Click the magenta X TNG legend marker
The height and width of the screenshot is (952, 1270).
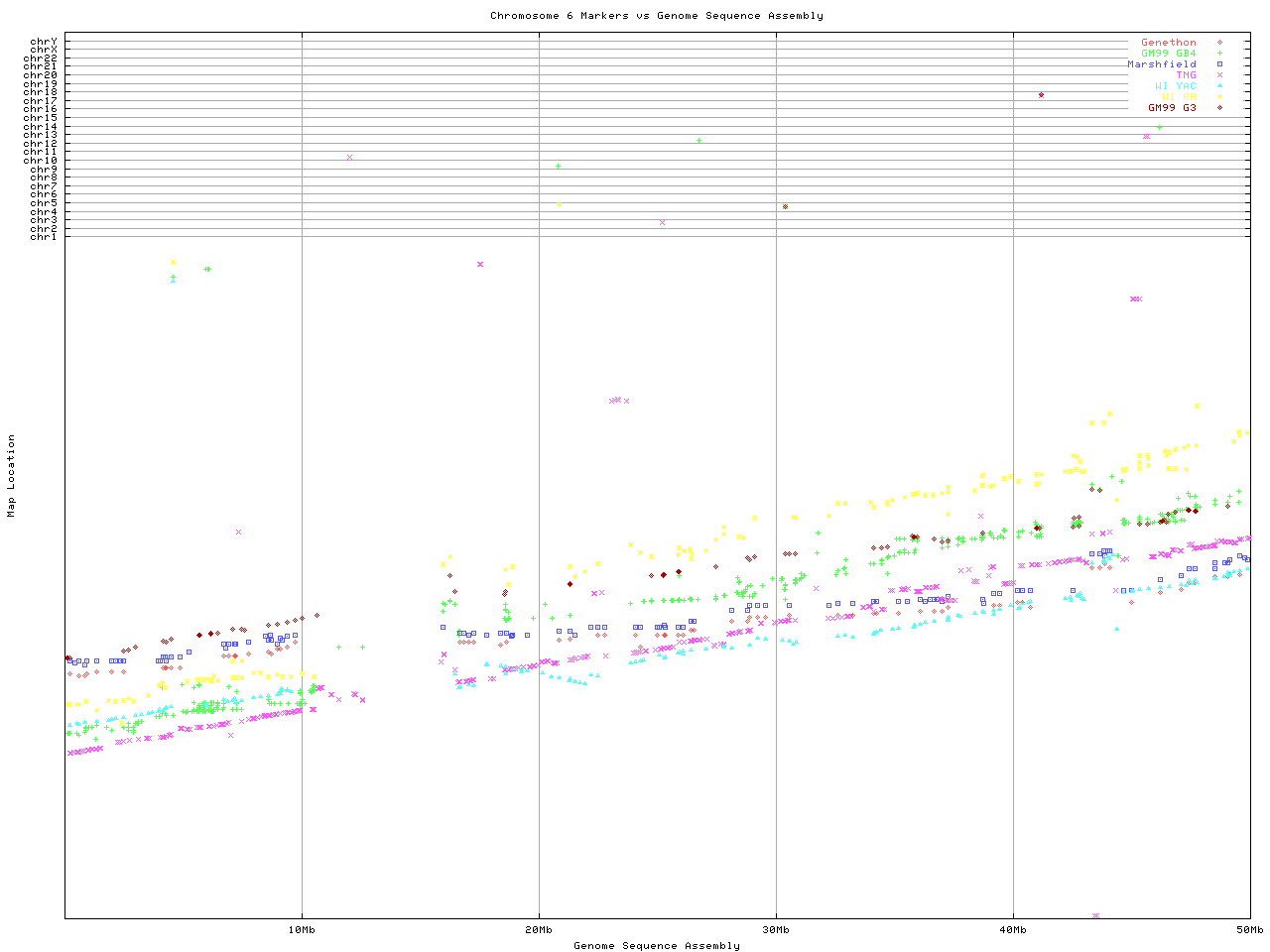click(x=1219, y=75)
